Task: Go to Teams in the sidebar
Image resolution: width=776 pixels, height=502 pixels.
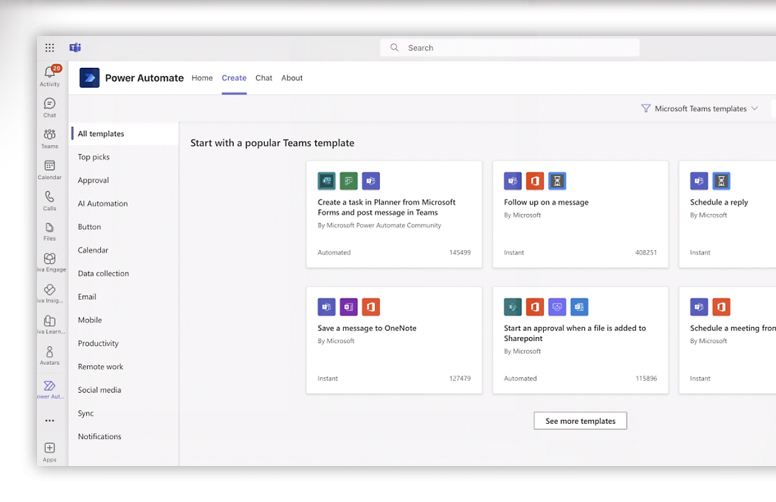Action: [x=49, y=136]
